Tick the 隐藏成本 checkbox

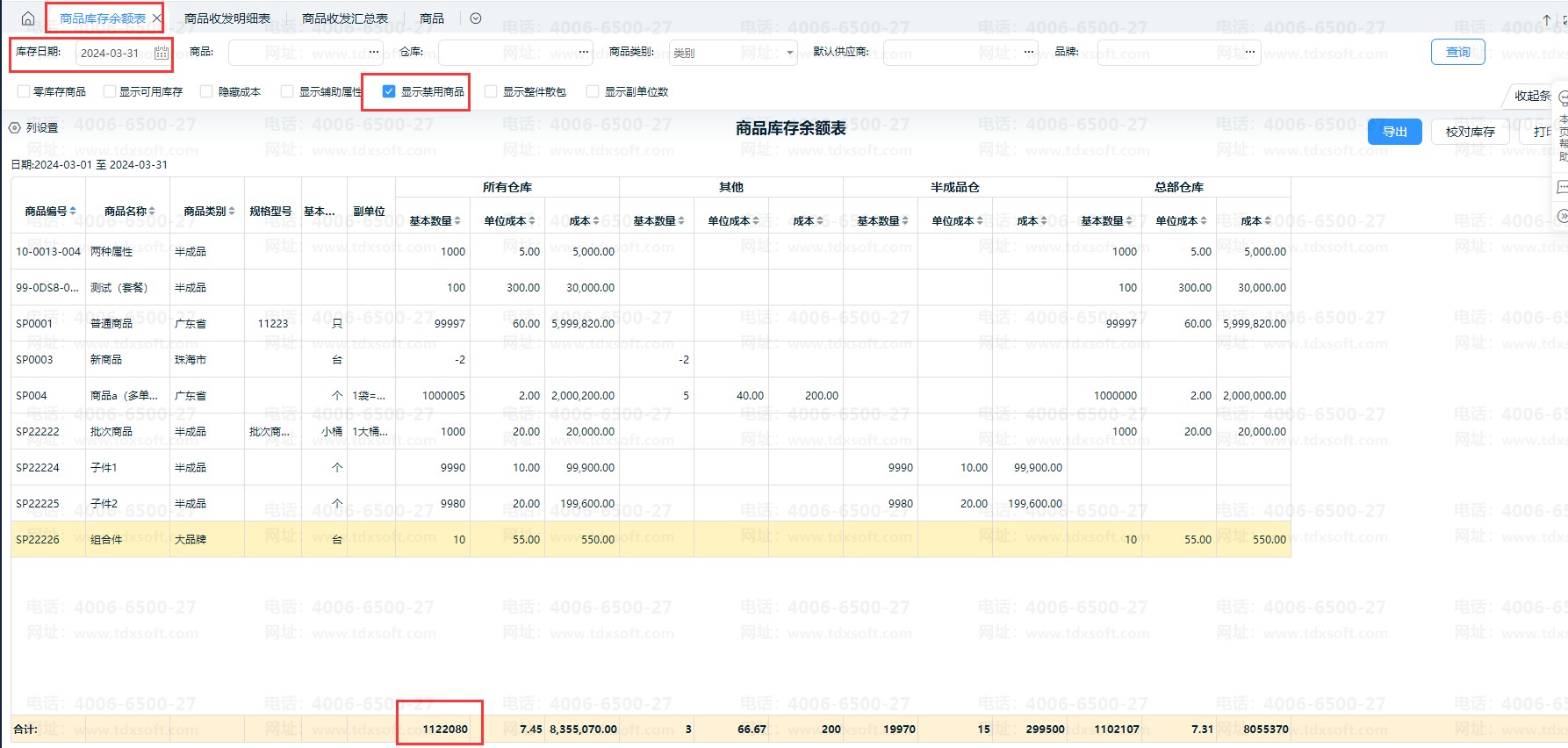click(206, 91)
